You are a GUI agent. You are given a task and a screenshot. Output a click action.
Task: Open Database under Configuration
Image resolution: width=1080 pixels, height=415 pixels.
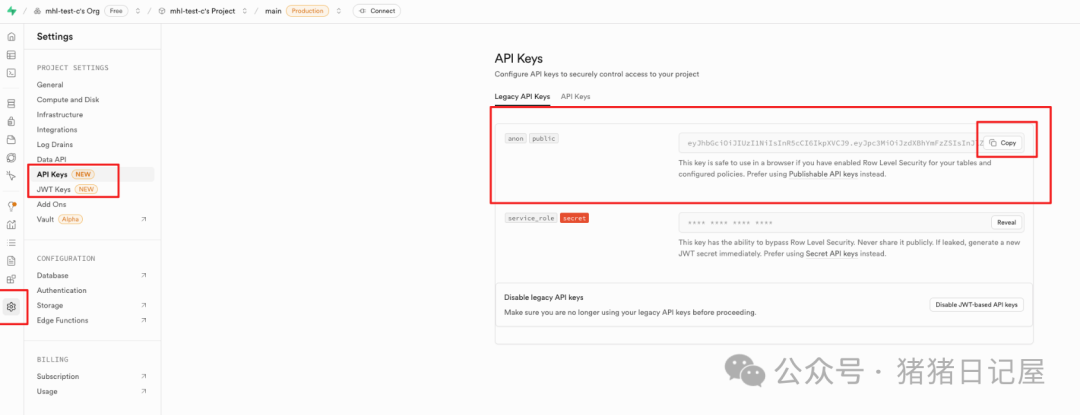pos(52,275)
